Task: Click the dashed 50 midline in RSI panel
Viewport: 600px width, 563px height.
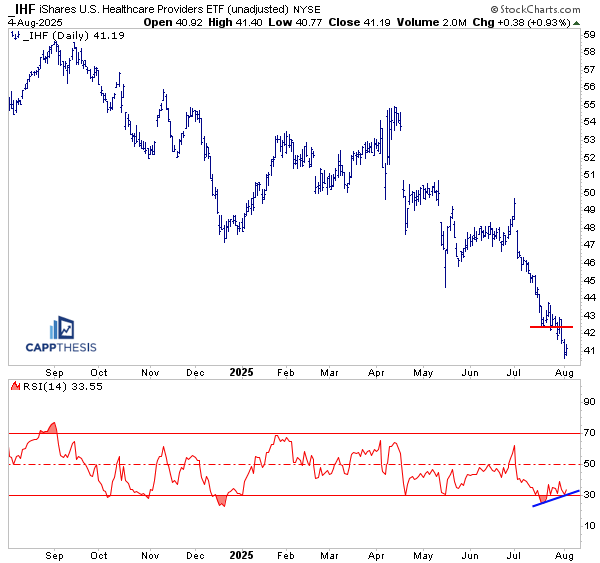Action: (294, 465)
